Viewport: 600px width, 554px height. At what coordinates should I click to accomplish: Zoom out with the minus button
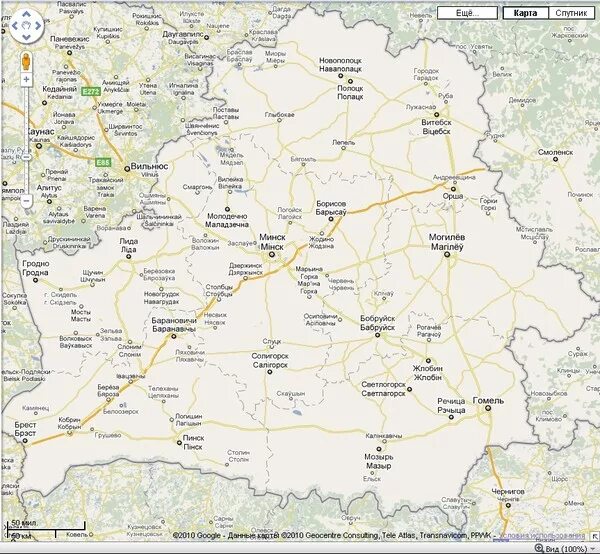26,200
